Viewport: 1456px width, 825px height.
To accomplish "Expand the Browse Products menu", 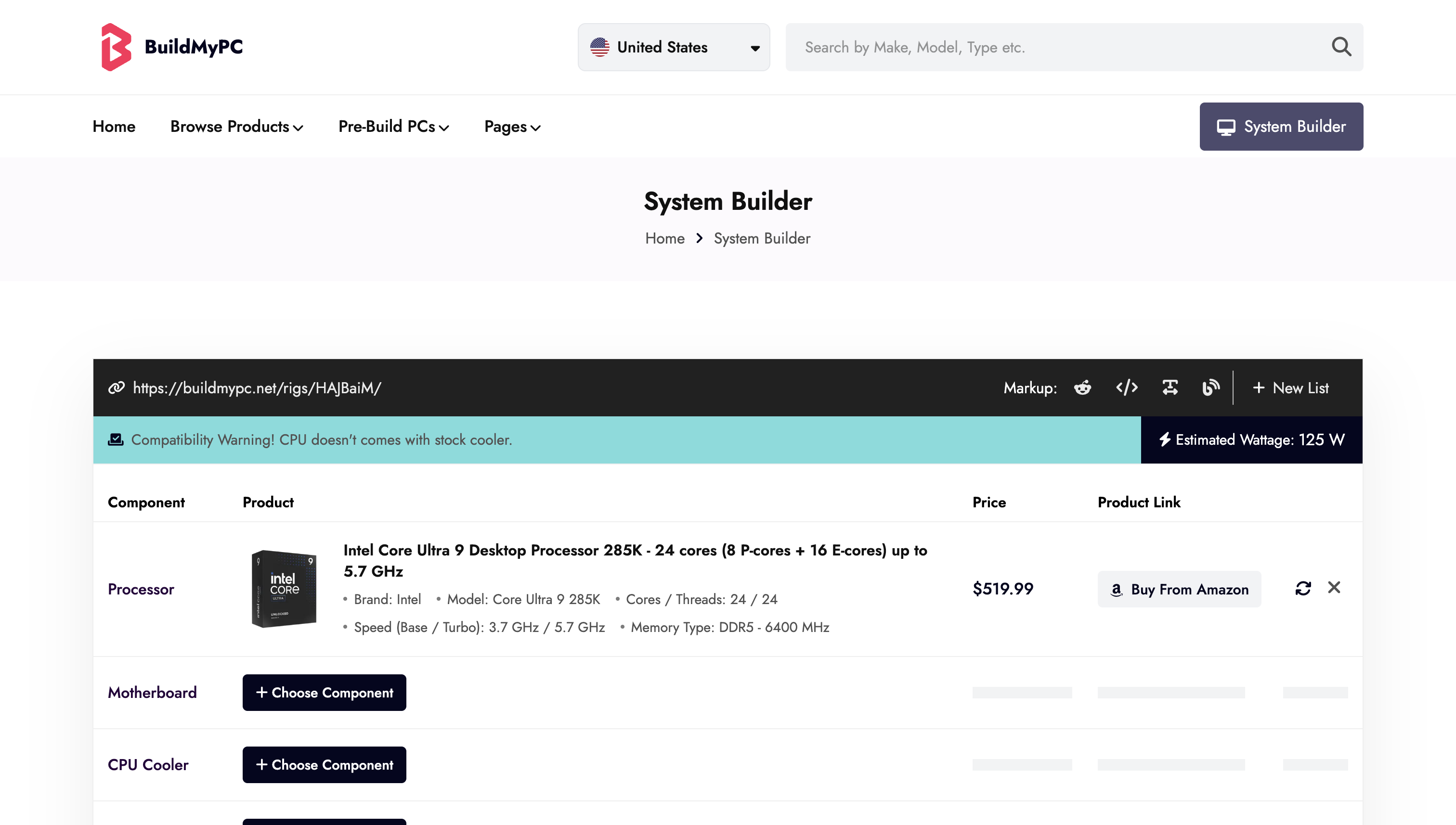I will [236, 127].
